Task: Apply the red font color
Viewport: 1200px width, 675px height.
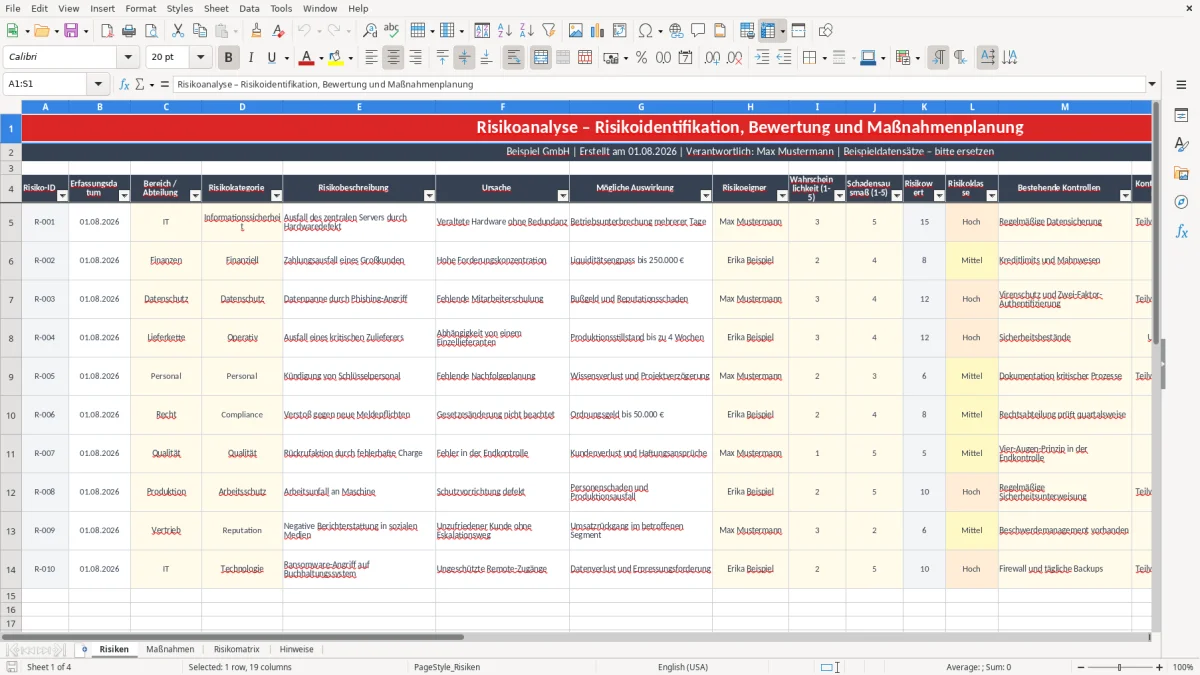Action: (x=306, y=58)
